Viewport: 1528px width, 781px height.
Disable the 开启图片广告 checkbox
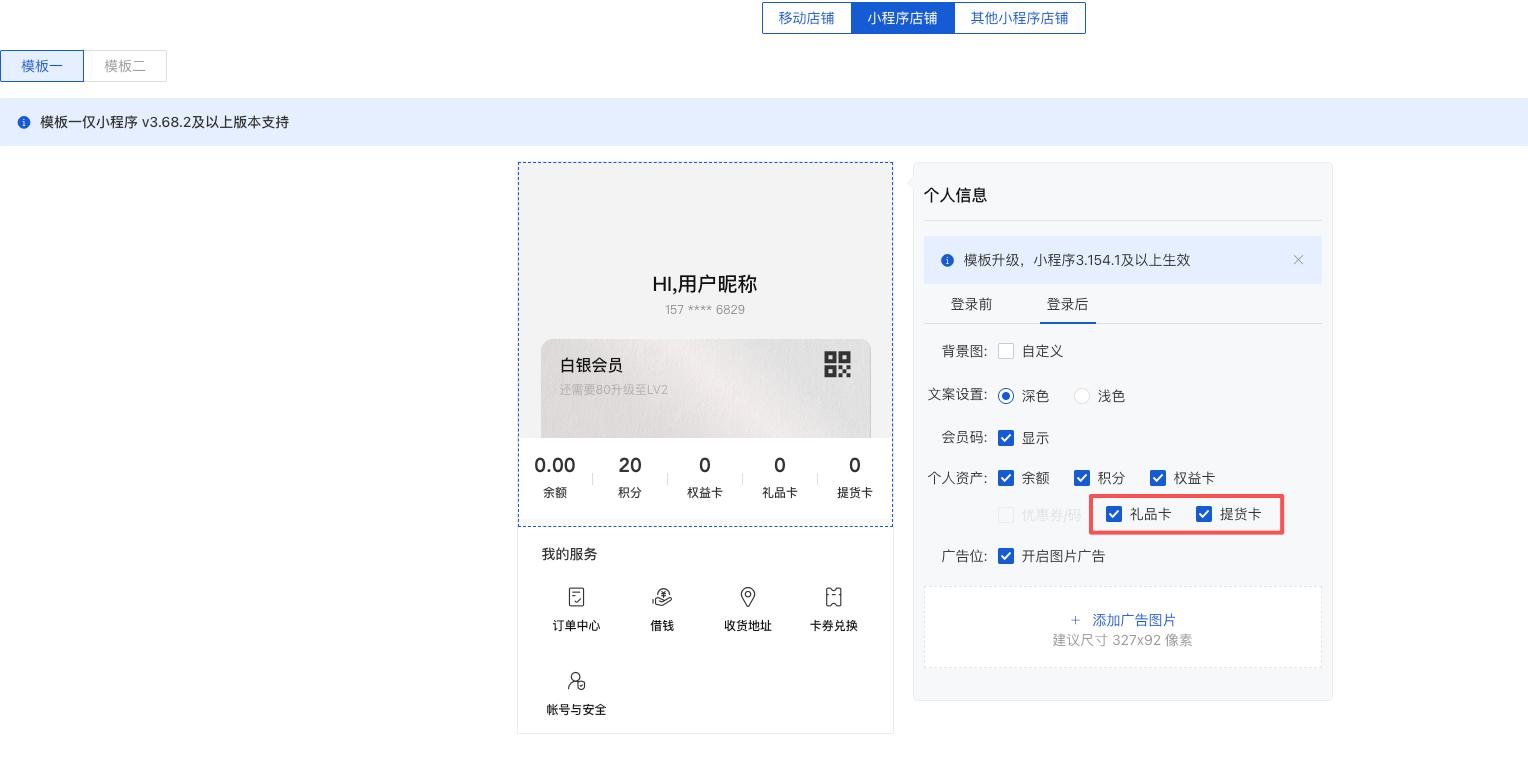pyautogui.click(x=1006, y=556)
